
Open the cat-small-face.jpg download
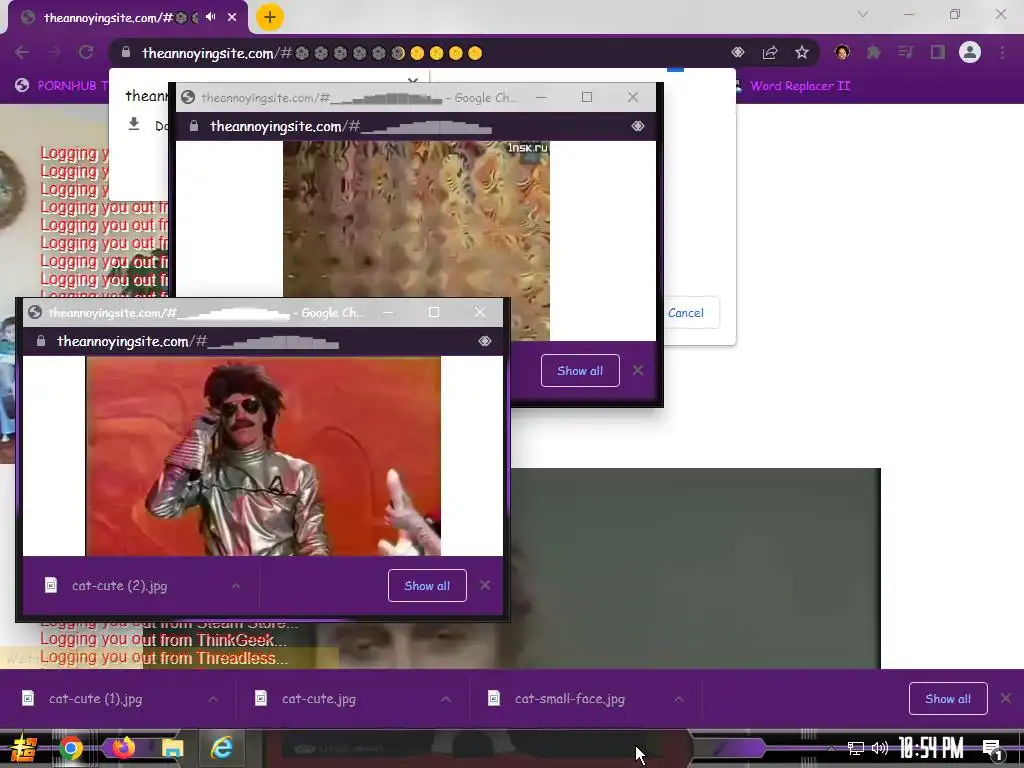coord(569,699)
